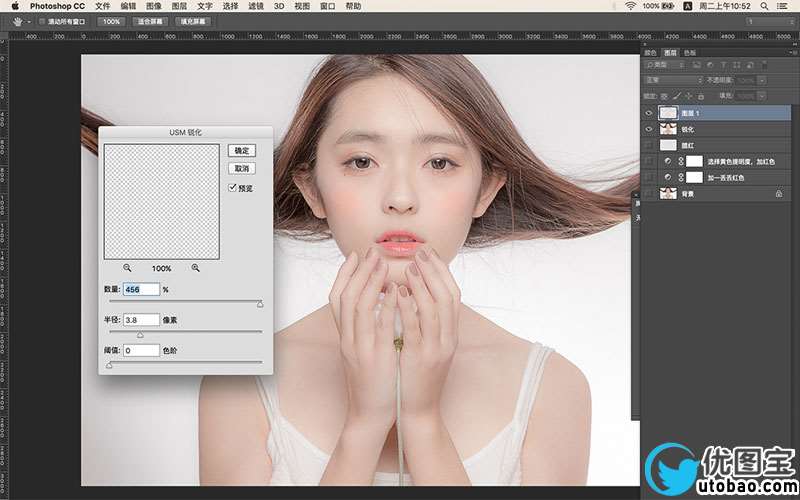The image size is (800, 500).
Task: Hide the 图层 1 layer
Action: (x=649, y=113)
